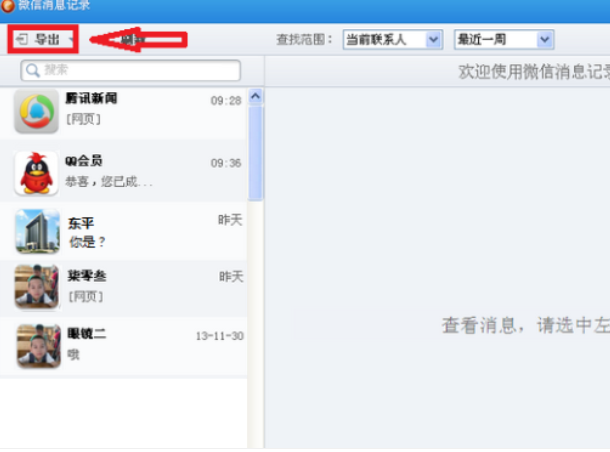Open the 当前联系人 search scope dropdown

point(393,39)
